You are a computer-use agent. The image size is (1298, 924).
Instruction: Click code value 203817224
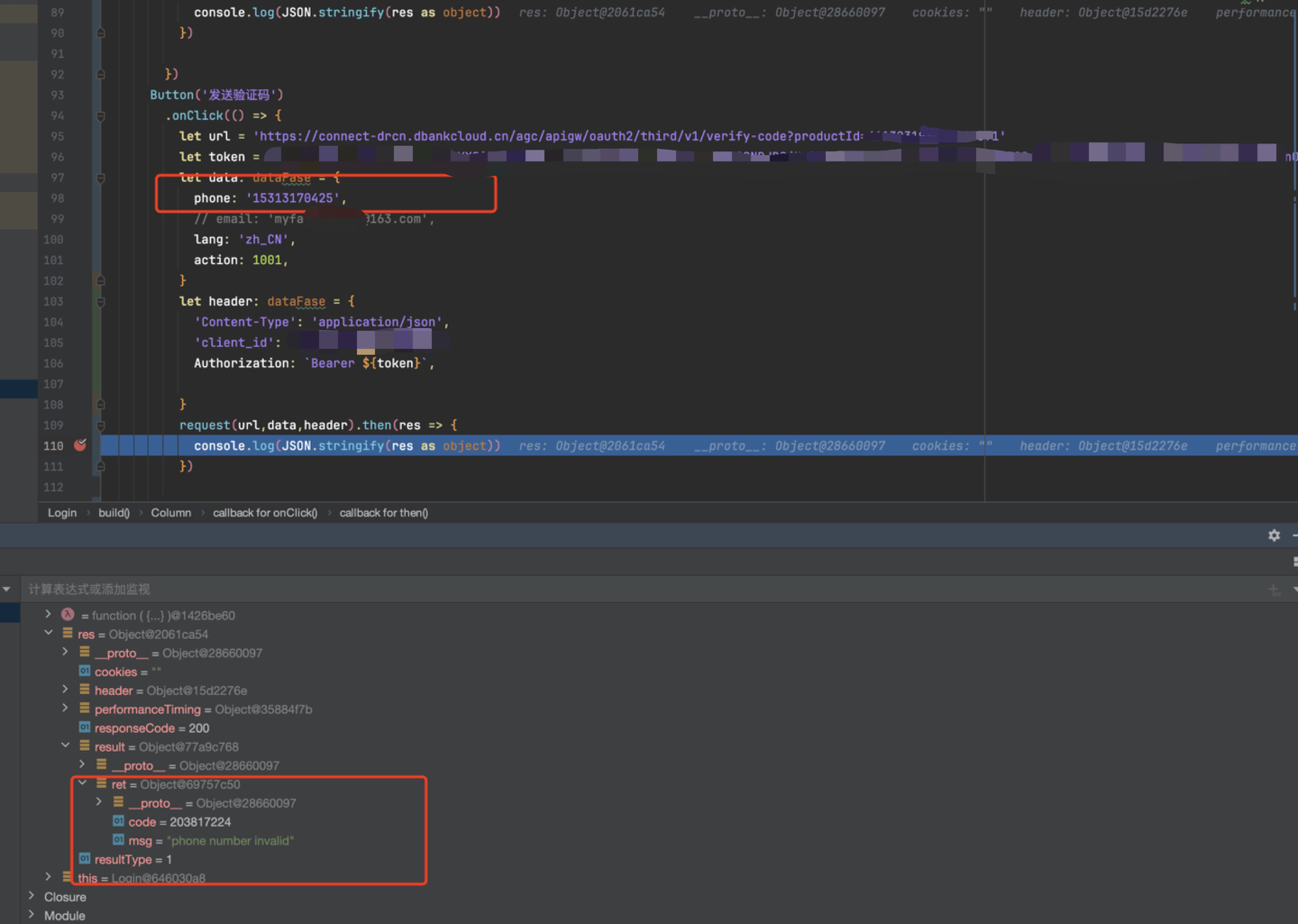[x=200, y=821]
